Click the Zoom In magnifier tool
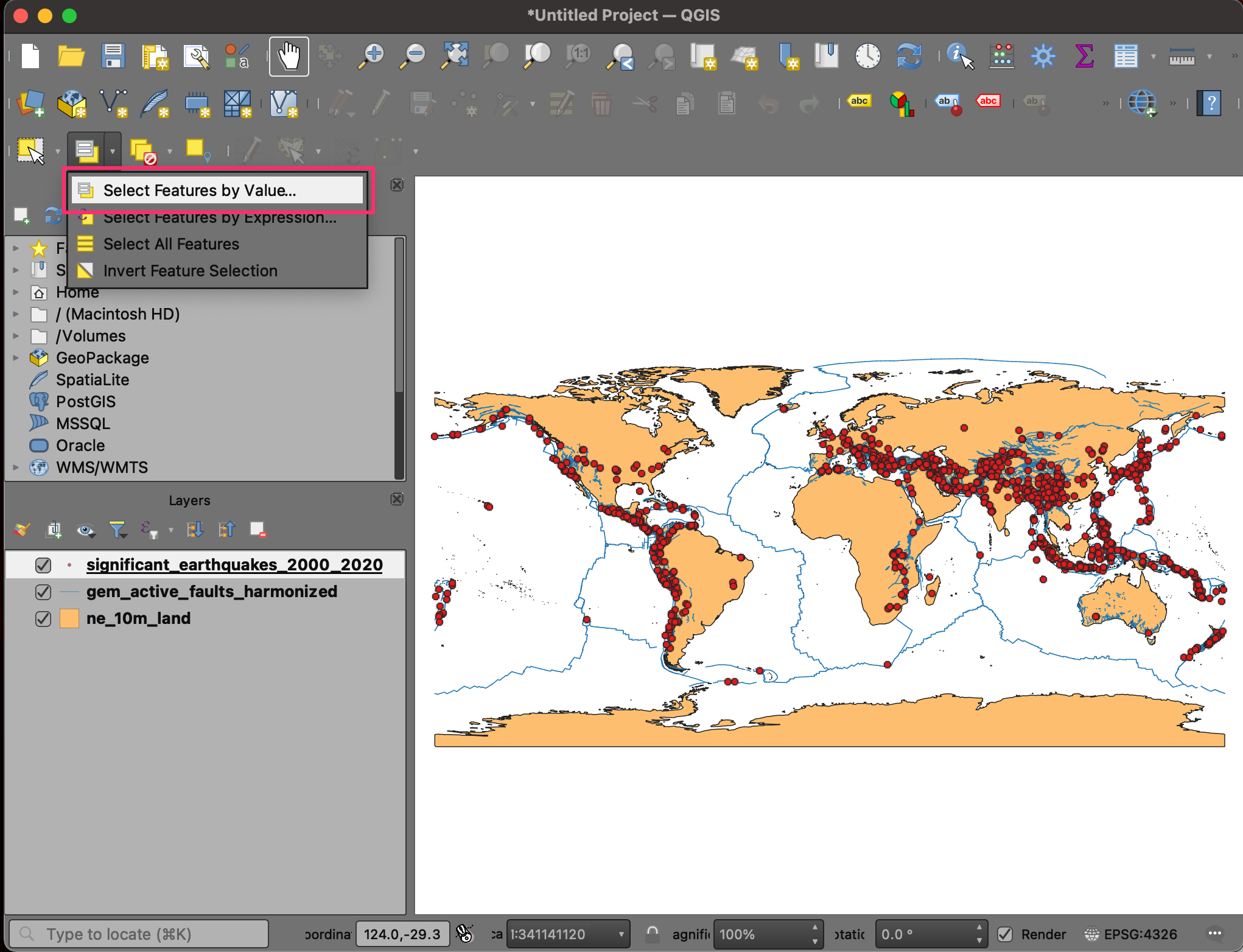The width and height of the screenshot is (1243, 952). 371,56
